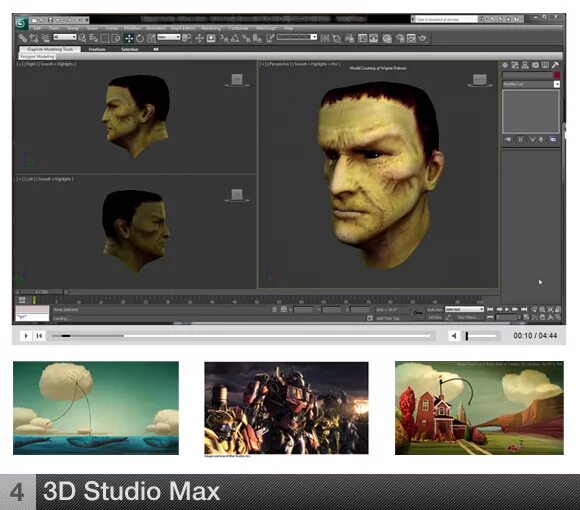
Task: Open the Material Editor icon
Action: coord(387,38)
